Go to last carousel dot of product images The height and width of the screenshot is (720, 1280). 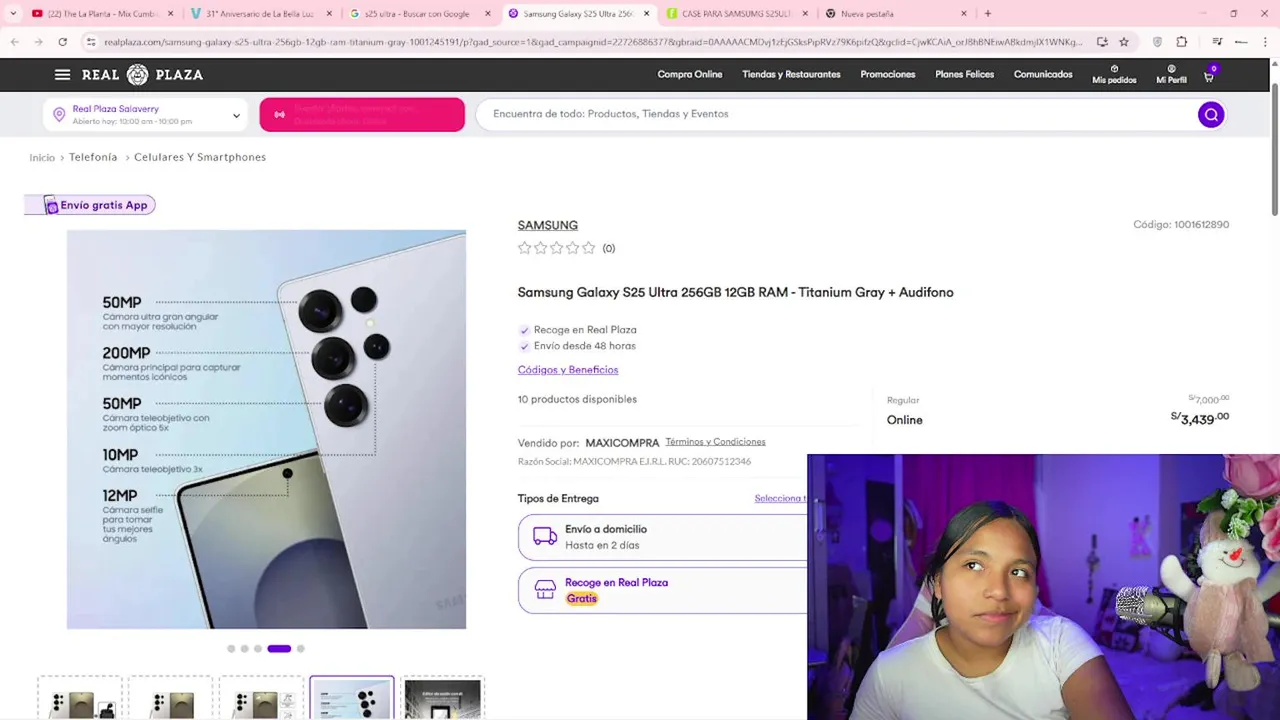click(x=300, y=649)
